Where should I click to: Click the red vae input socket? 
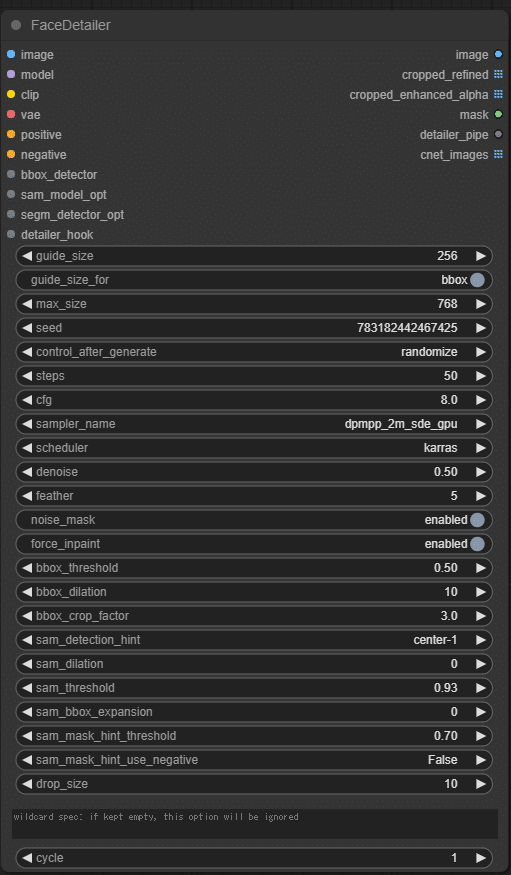pyautogui.click(x=11, y=115)
